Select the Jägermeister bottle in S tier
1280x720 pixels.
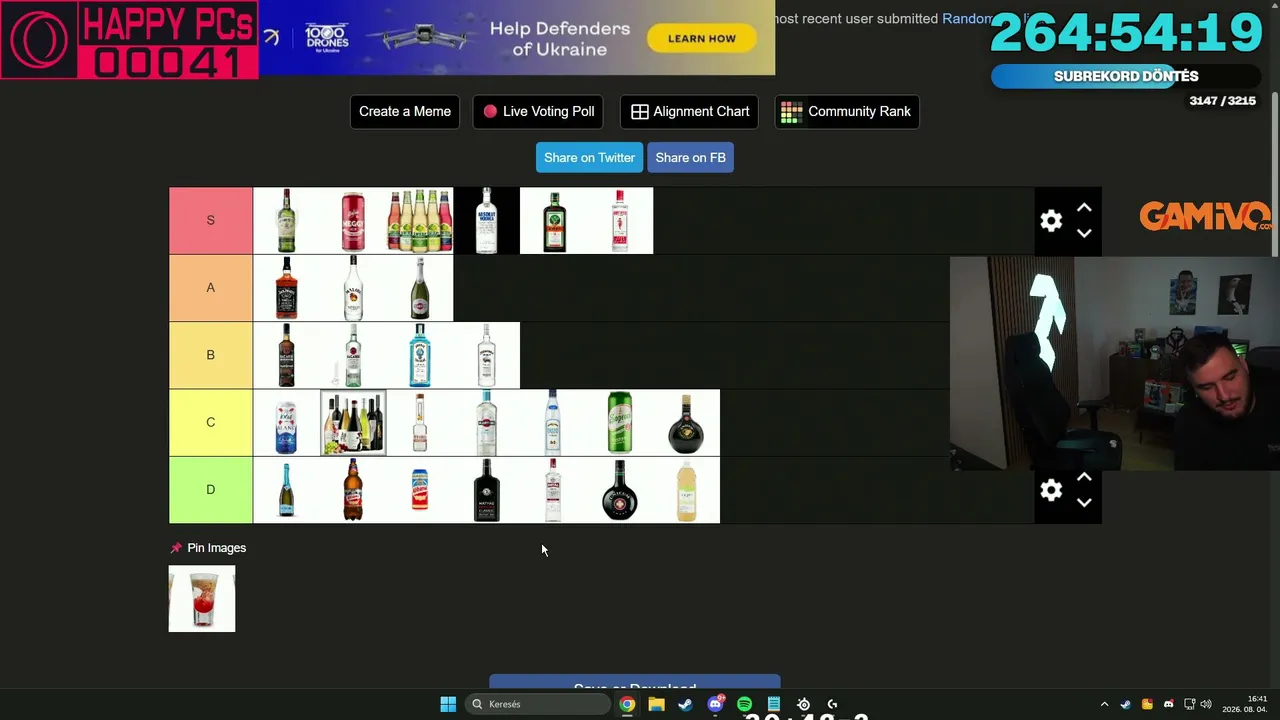pos(553,221)
